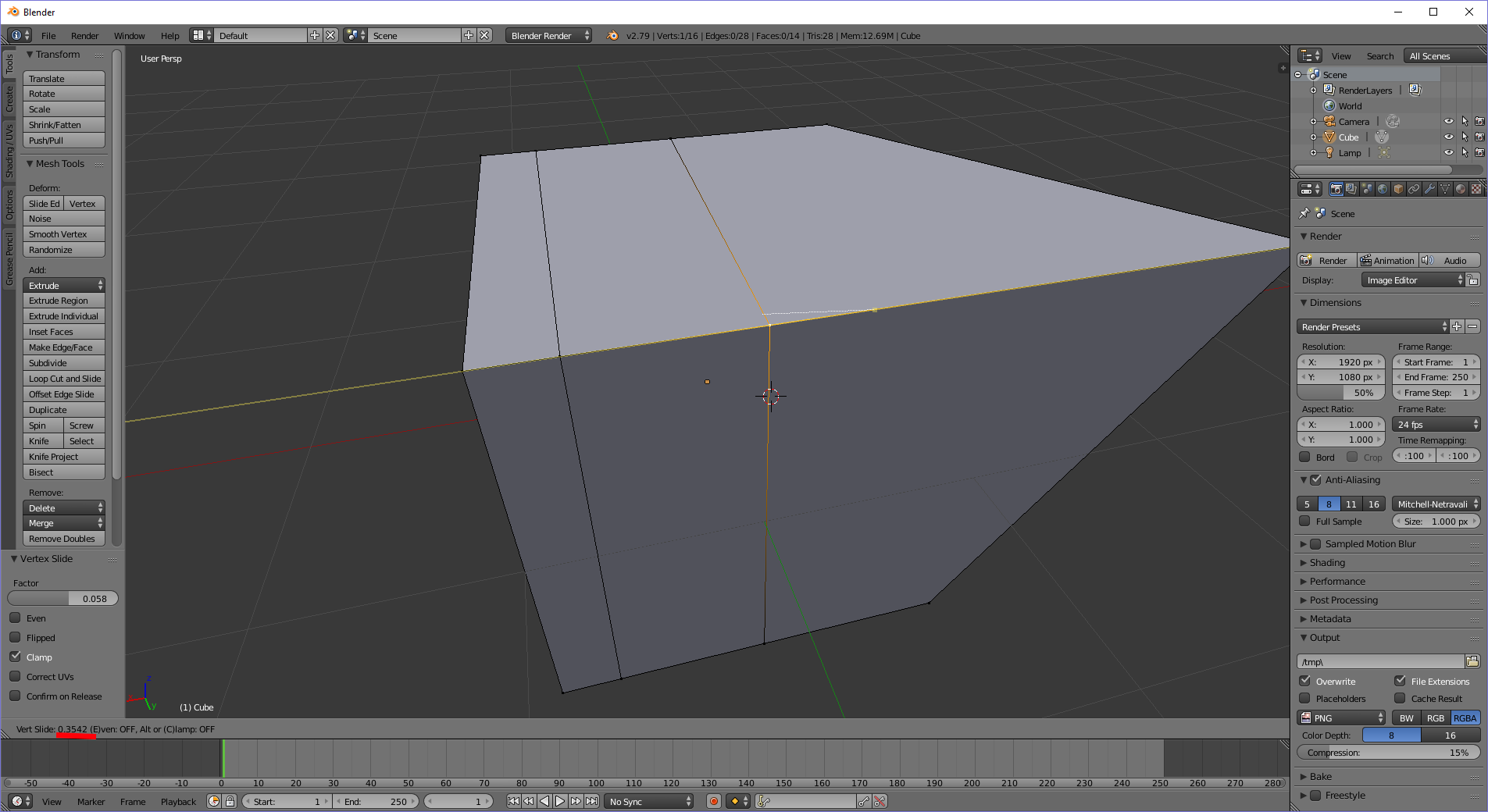Enable Correct UVs checkbox
This screenshot has height=812, width=1488.
coord(15,676)
